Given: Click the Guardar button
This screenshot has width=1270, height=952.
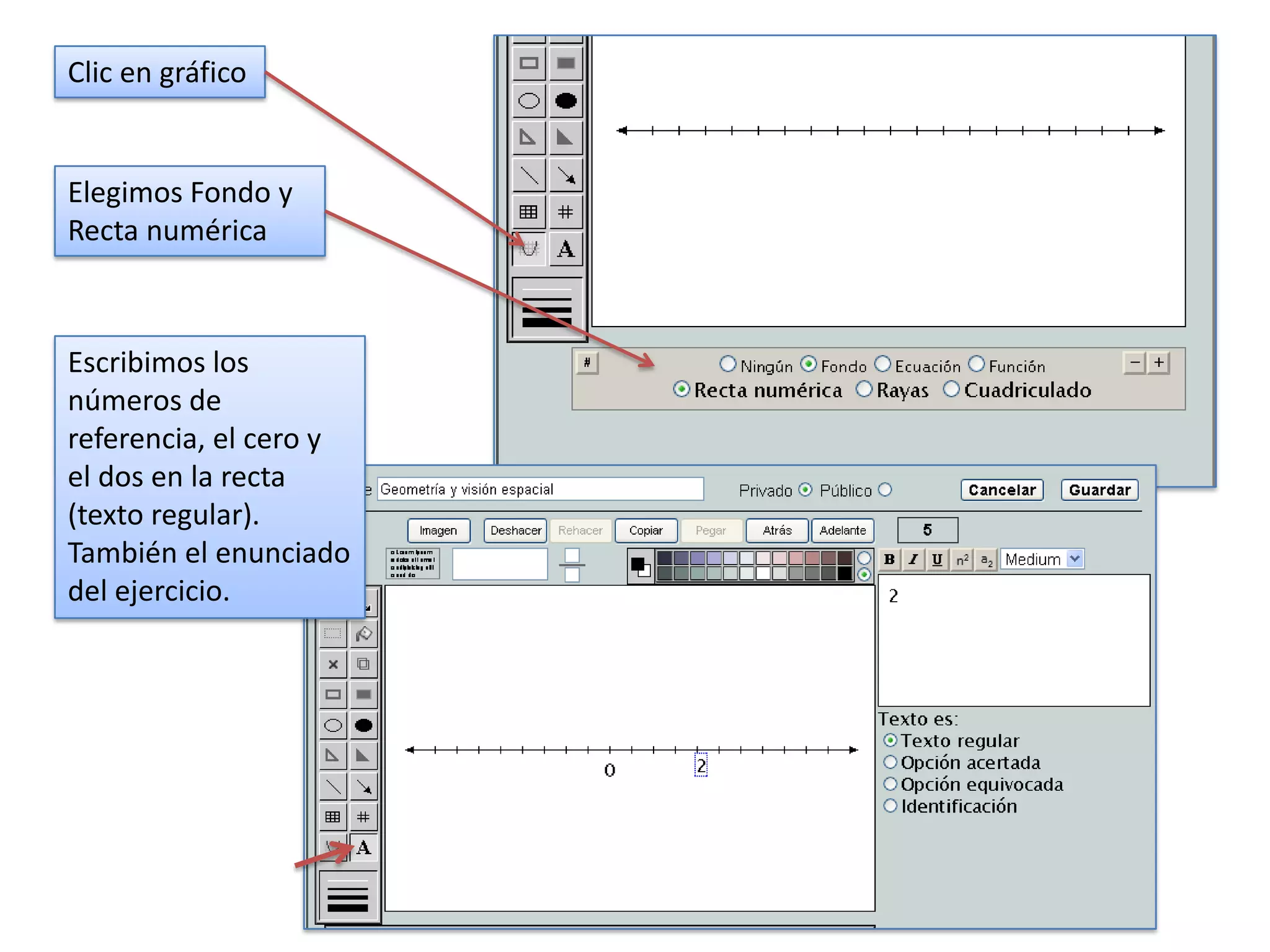Looking at the screenshot, I should [x=1099, y=490].
